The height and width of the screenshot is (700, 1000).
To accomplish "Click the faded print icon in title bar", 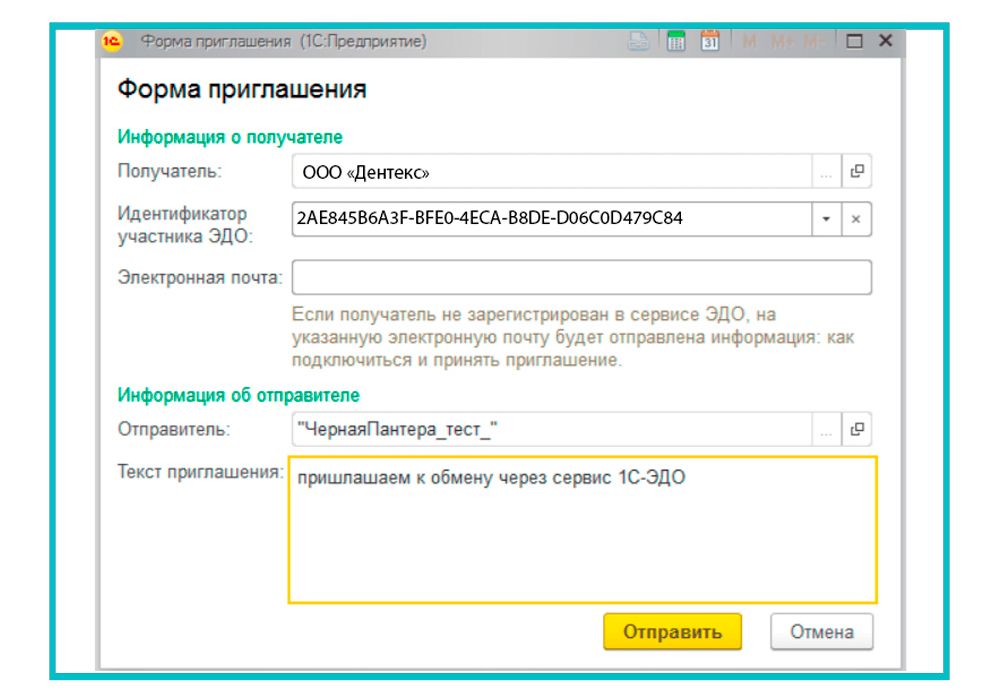I will [x=638, y=41].
